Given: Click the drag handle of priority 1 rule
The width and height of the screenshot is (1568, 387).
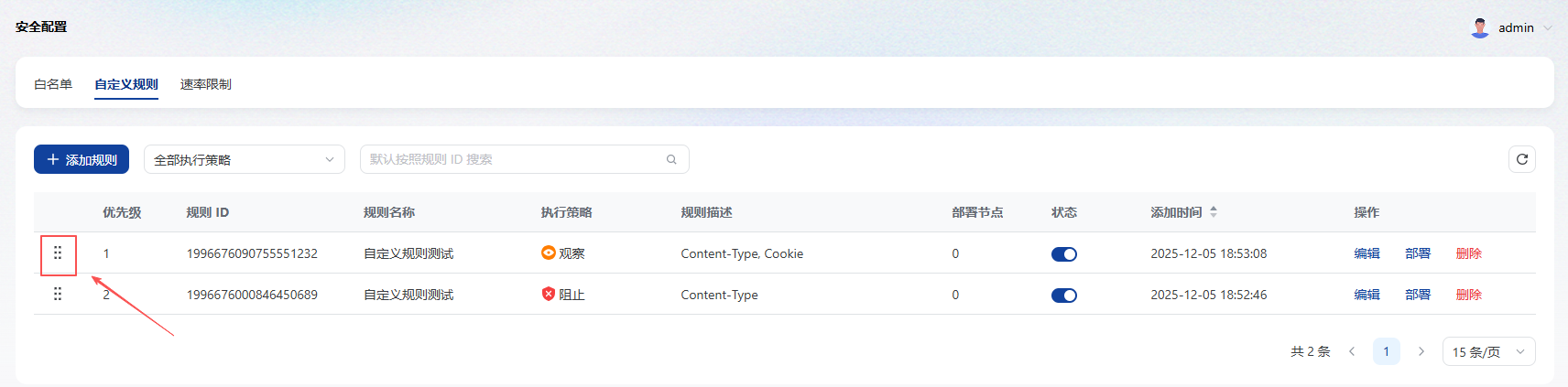Looking at the screenshot, I should [58, 253].
